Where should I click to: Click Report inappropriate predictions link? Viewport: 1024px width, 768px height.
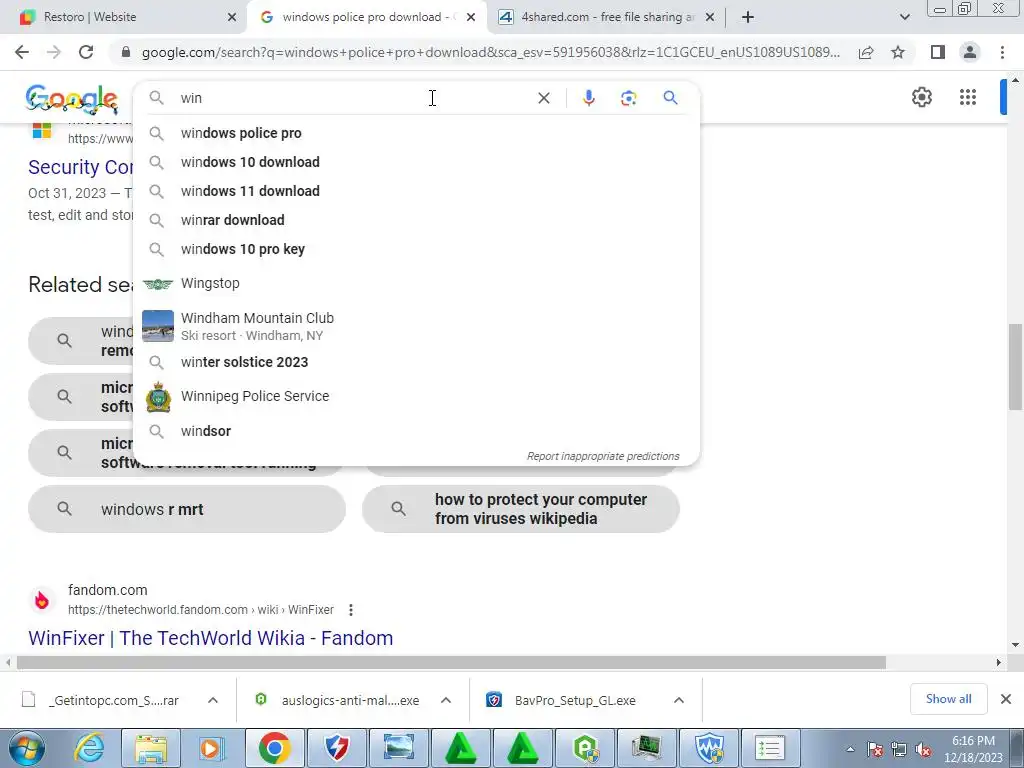click(x=603, y=456)
